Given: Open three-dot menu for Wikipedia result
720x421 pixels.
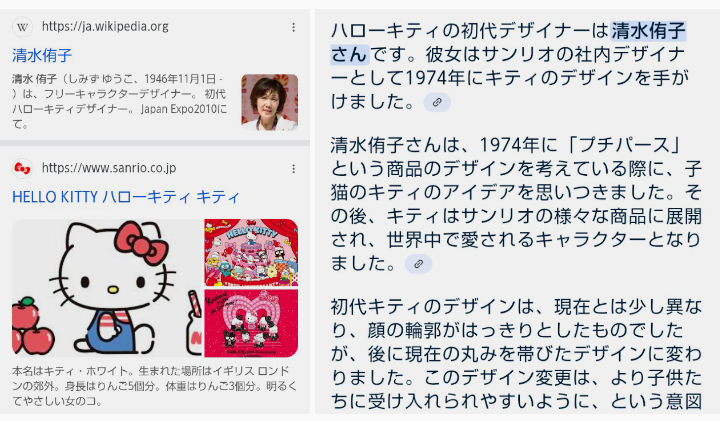Looking at the screenshot, I should 293,28.
